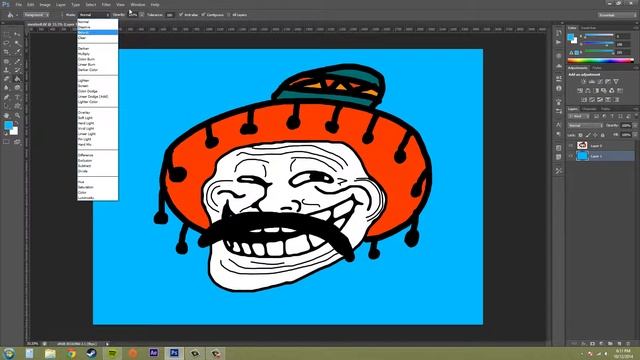Select the Pen tool
Screen dimensions: 640x360
click(6, 97)
